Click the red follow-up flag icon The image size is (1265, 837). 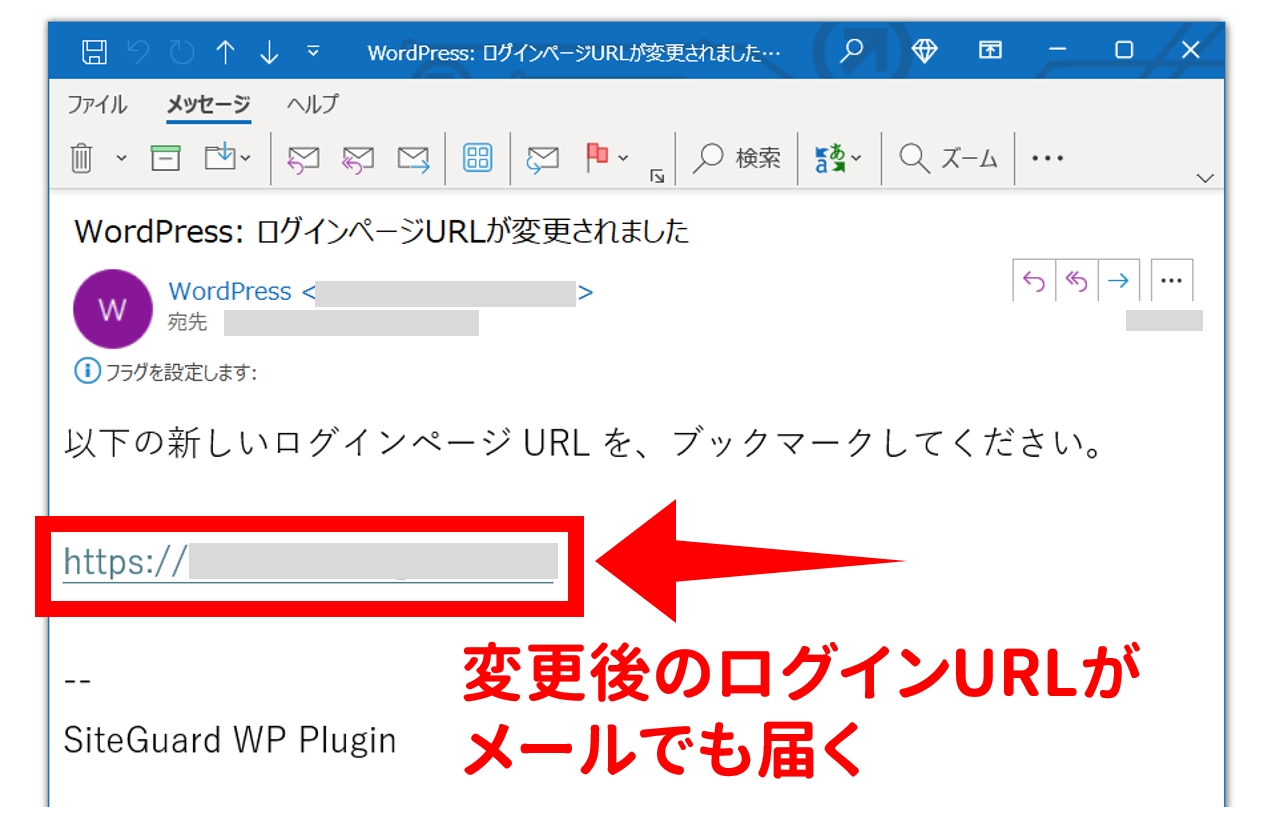(597, 157)
